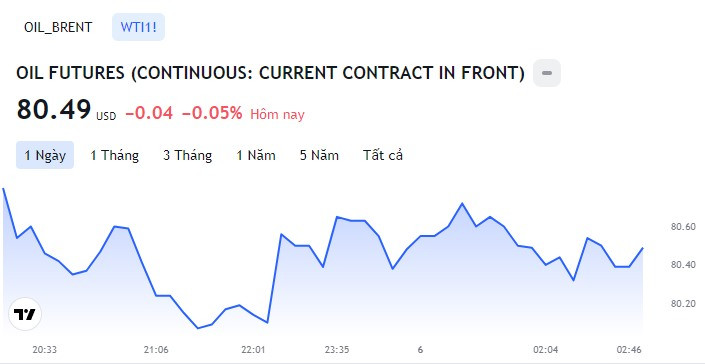Select the WTI1! symbol tab
Screen dimensions: 705x364
138,27
